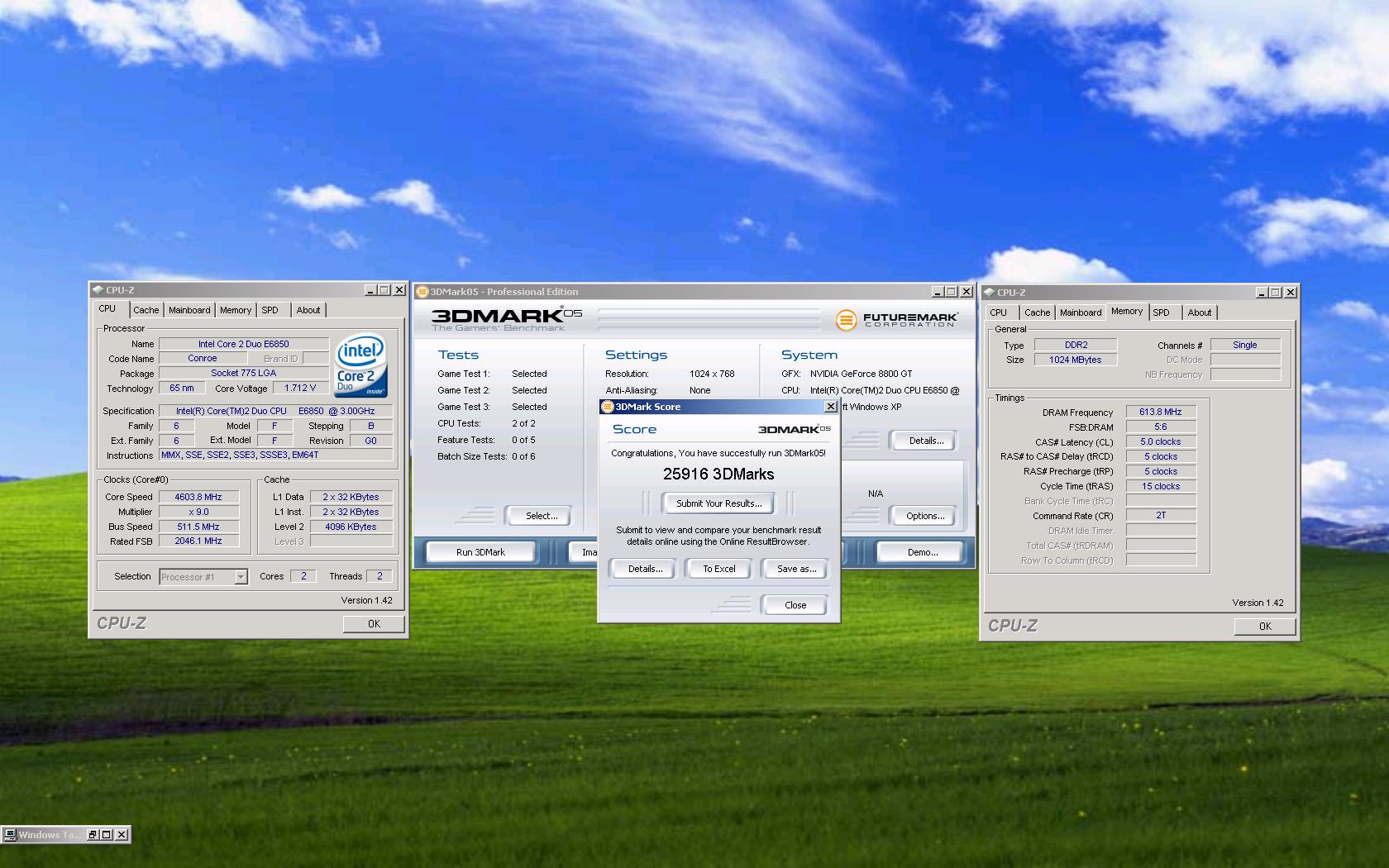This screenshot has width=1389, height=868.
Task: Restore the minimized Windows Task Manager window
Action: click(93, 835)
